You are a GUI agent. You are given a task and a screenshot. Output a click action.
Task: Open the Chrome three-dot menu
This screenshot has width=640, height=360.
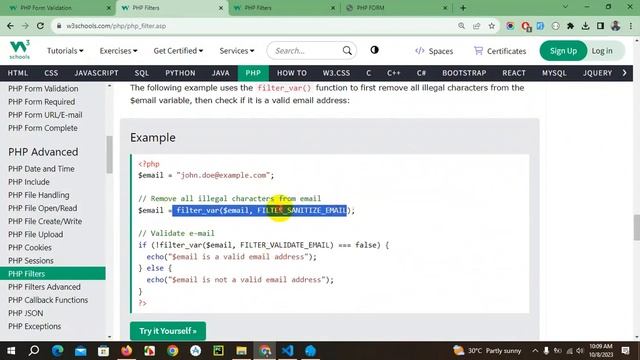click(x=631, y=26)
